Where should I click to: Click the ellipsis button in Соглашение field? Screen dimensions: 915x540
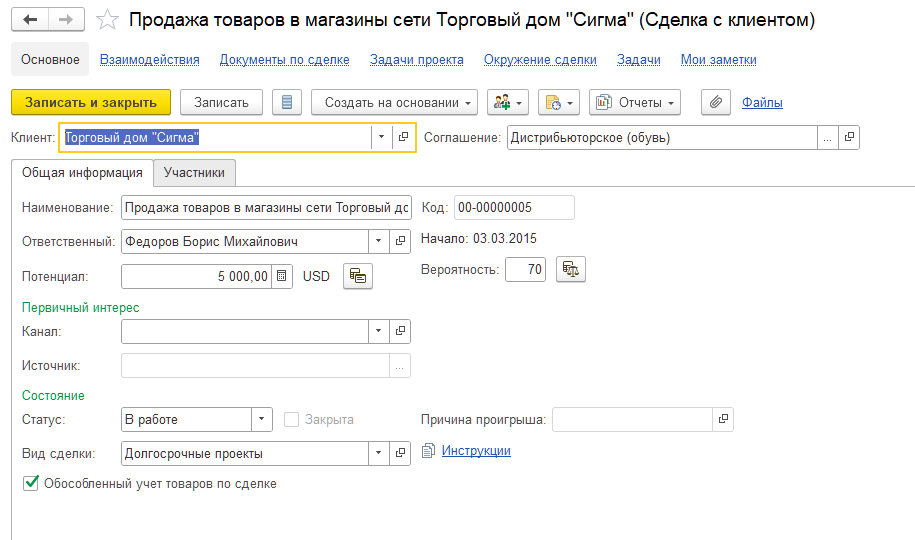pyautogui.click(x=827, y=137)
